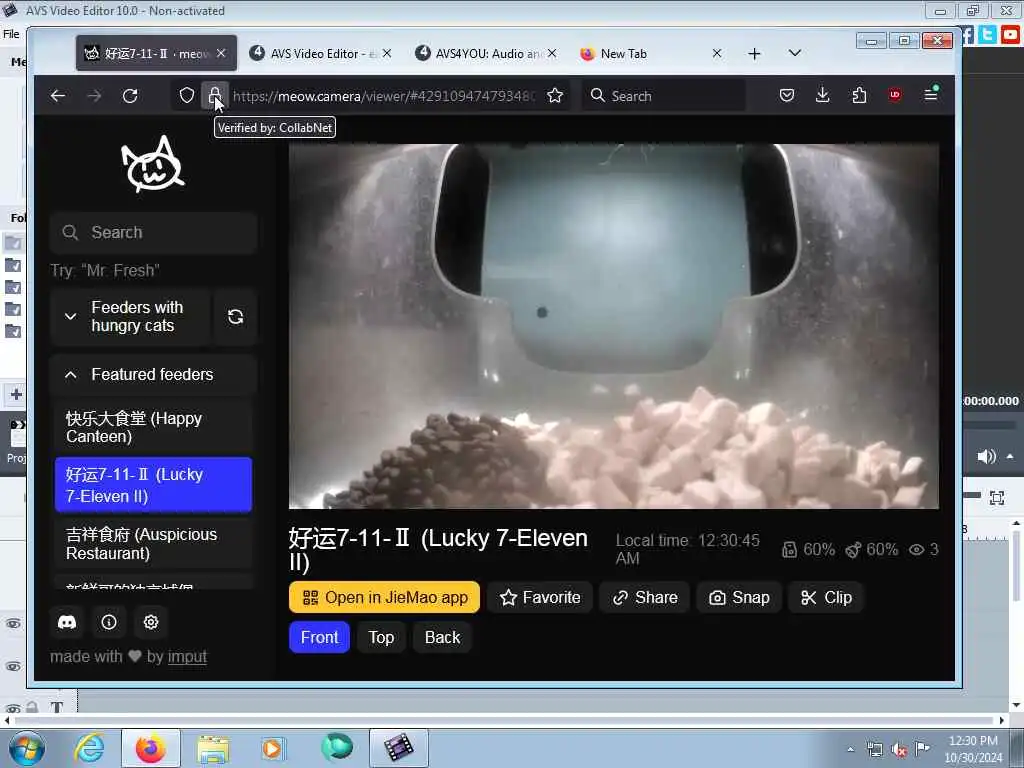Open the info icon in sidebar
This screenshot has height=768, width=1024.
coord(109,622)
